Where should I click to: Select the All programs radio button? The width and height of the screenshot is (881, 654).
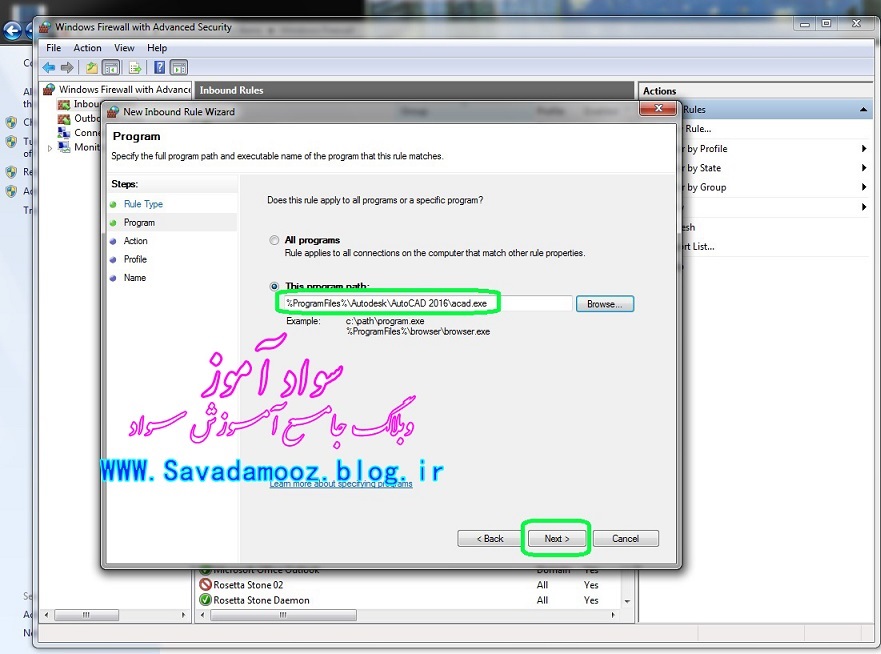274,240
